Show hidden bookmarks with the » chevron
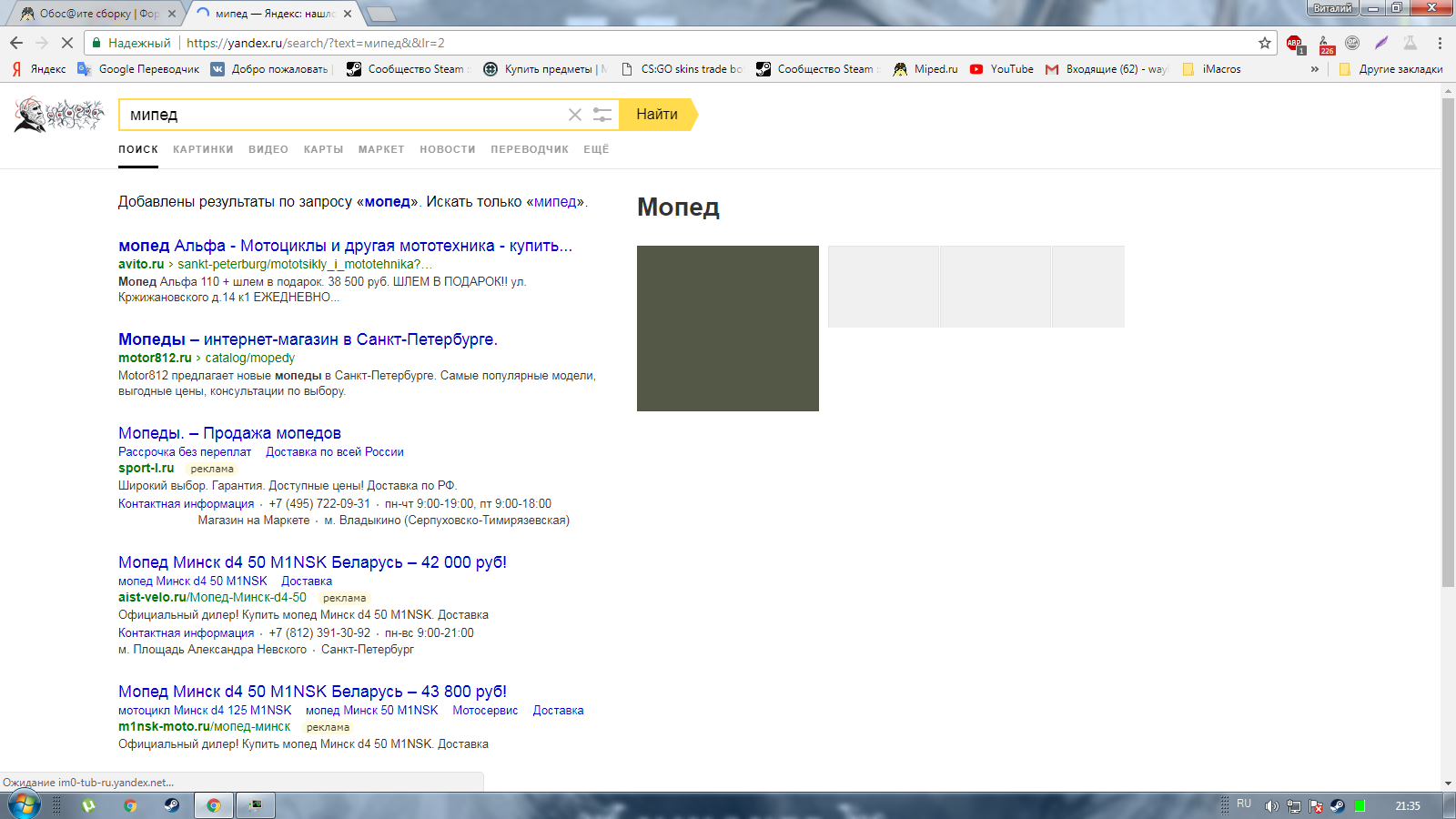 pyautogui.click(x=1315, y=69)
